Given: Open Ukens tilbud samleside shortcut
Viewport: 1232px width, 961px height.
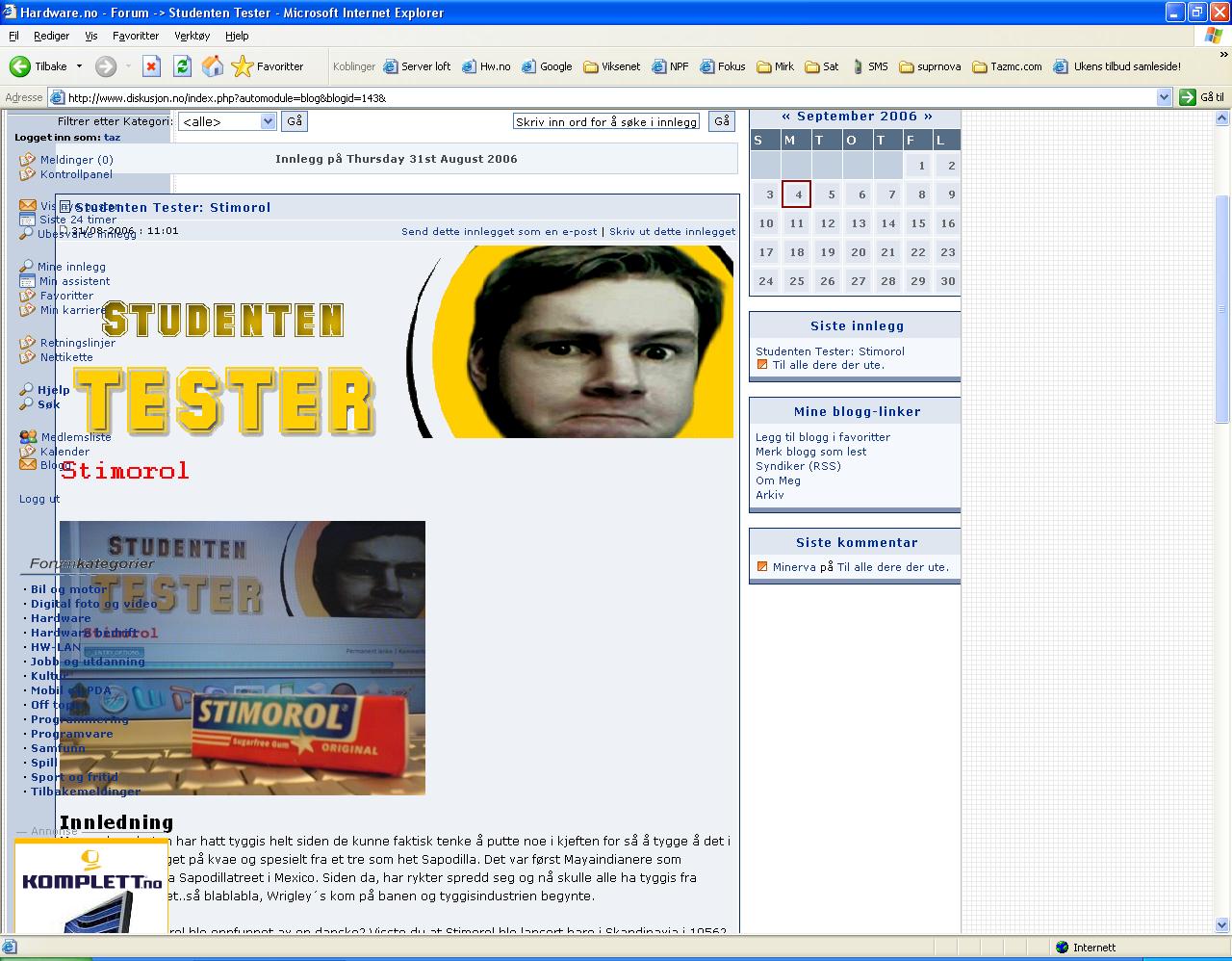Looking at the screenshot, I should 1116,66.
